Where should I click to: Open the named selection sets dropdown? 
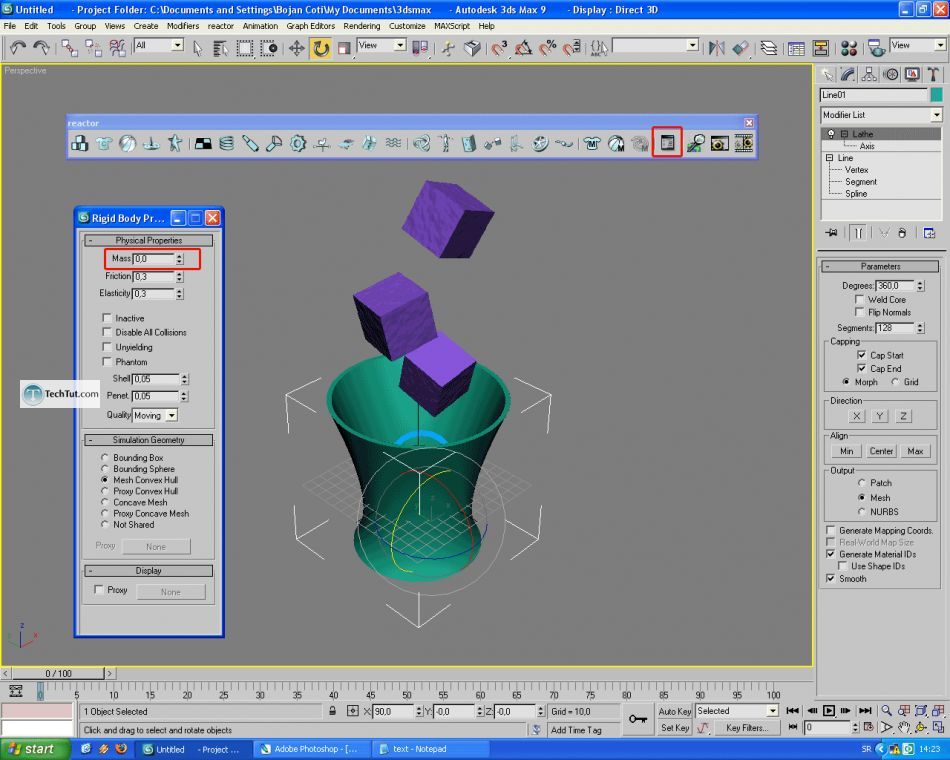[x=656, y=45]
